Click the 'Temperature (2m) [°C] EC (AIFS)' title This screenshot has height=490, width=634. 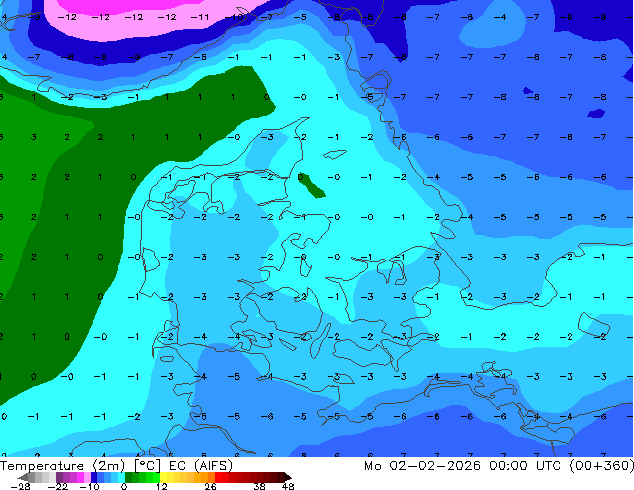point(116,466)
